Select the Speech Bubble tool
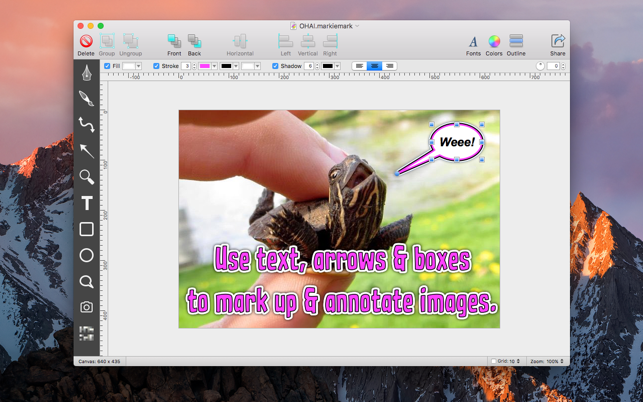The image size is (643, 402). [x=87, y=281]
